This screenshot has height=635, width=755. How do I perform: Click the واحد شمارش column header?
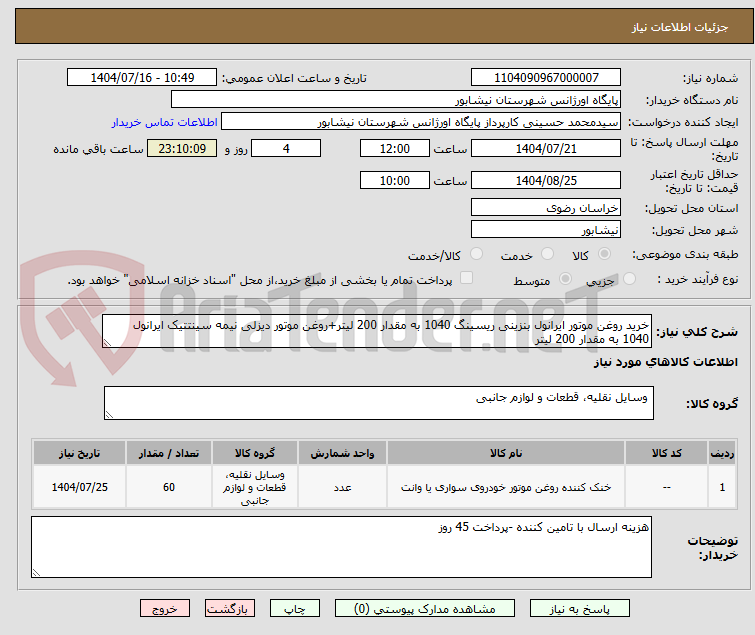point(342,453)
